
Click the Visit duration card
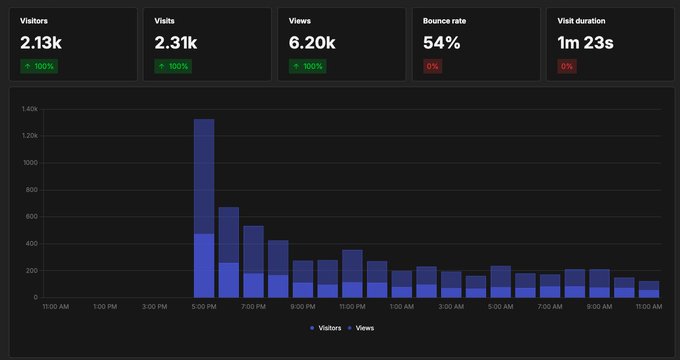(x=610, y=44)
